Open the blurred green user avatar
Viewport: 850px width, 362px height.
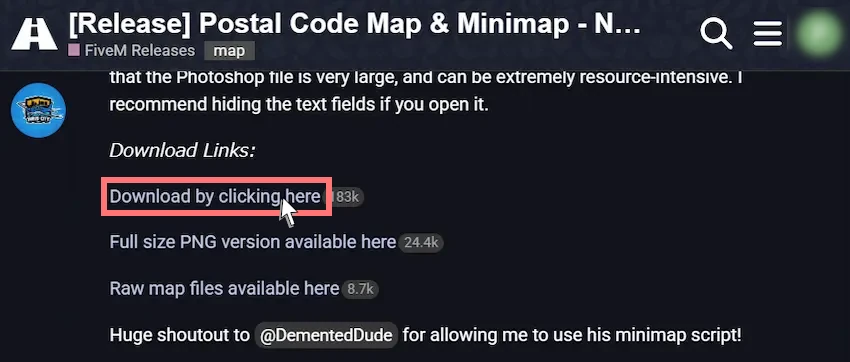tap(820, 34)
